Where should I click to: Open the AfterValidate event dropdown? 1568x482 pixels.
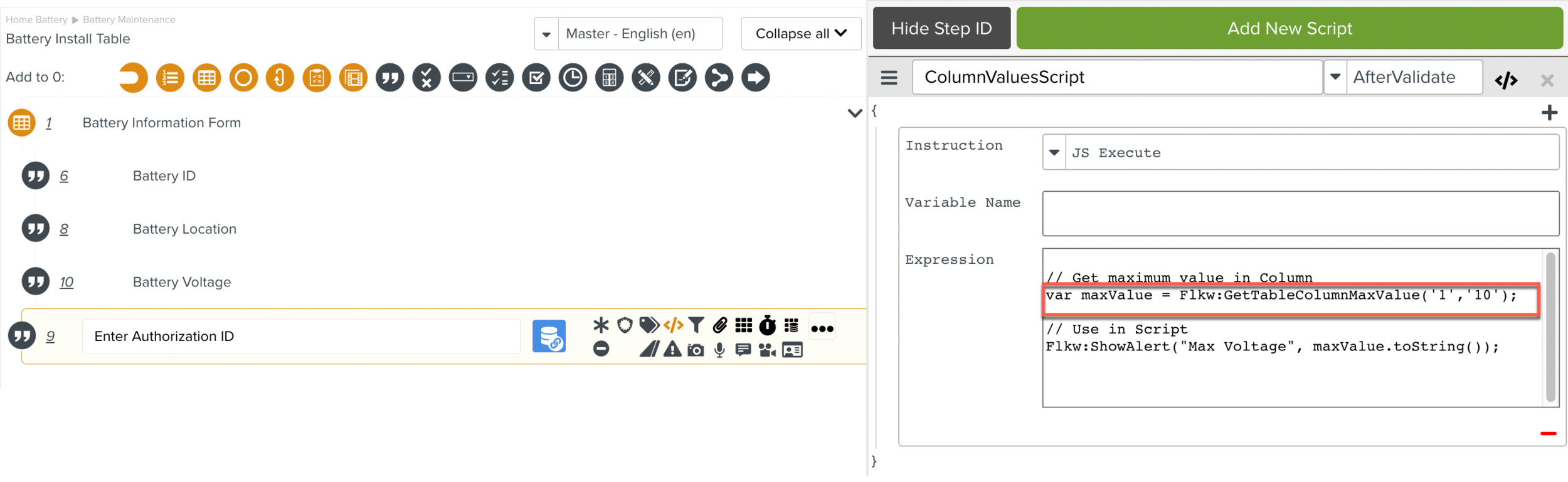(1335, 77)
